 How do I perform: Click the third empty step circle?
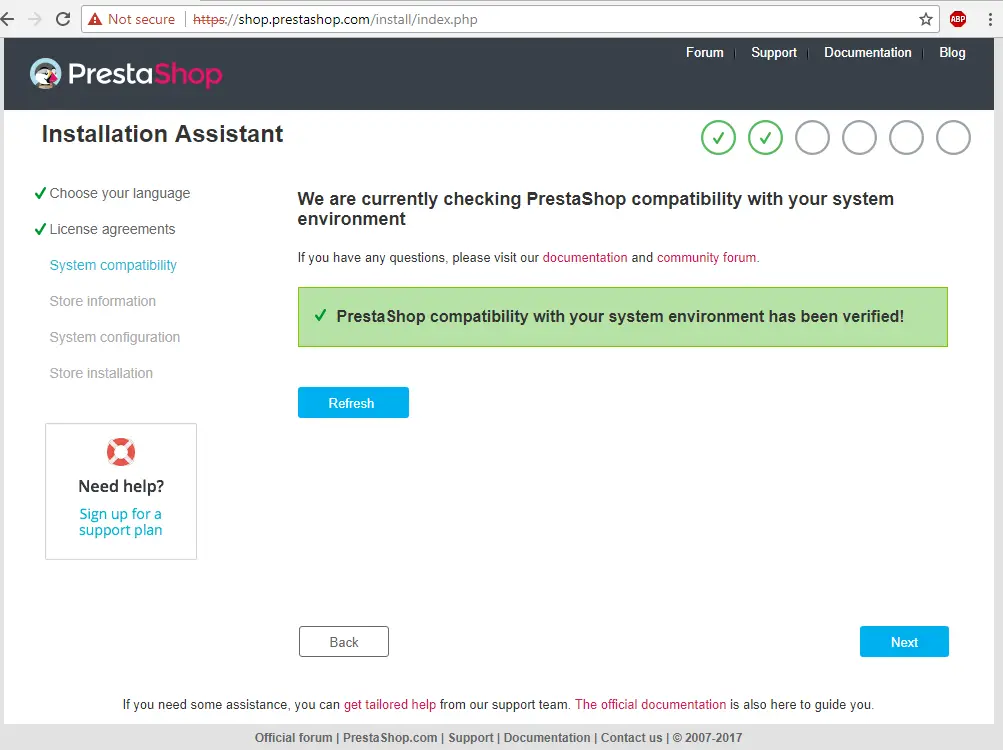coord(812,138)
